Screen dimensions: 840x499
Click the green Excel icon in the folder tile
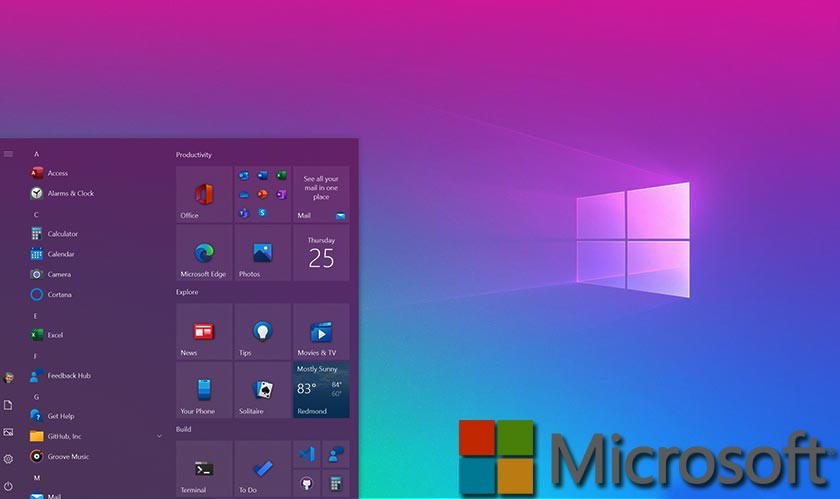pos(281,176)
